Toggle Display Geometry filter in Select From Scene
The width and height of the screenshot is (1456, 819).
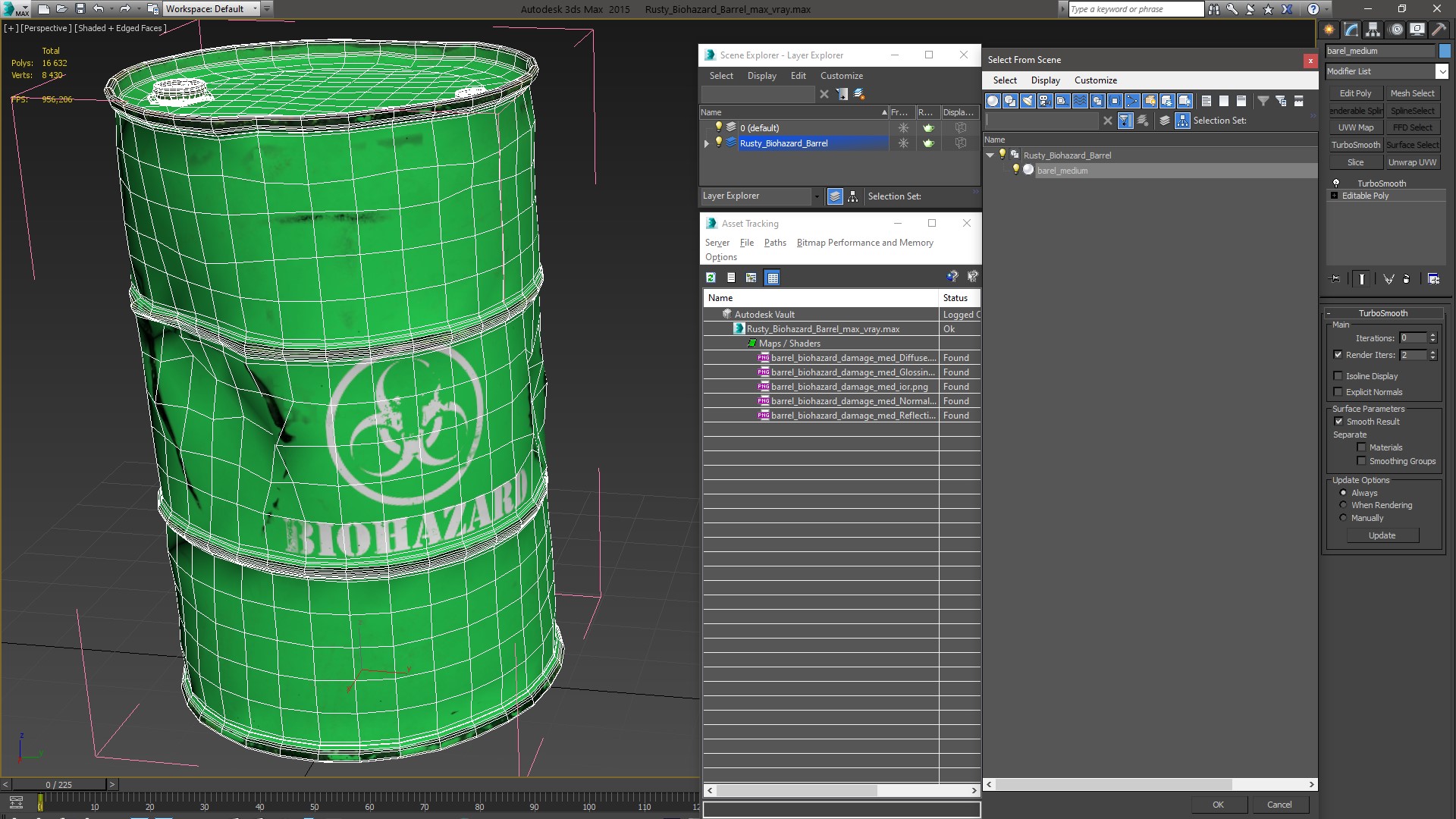[993, 101]
